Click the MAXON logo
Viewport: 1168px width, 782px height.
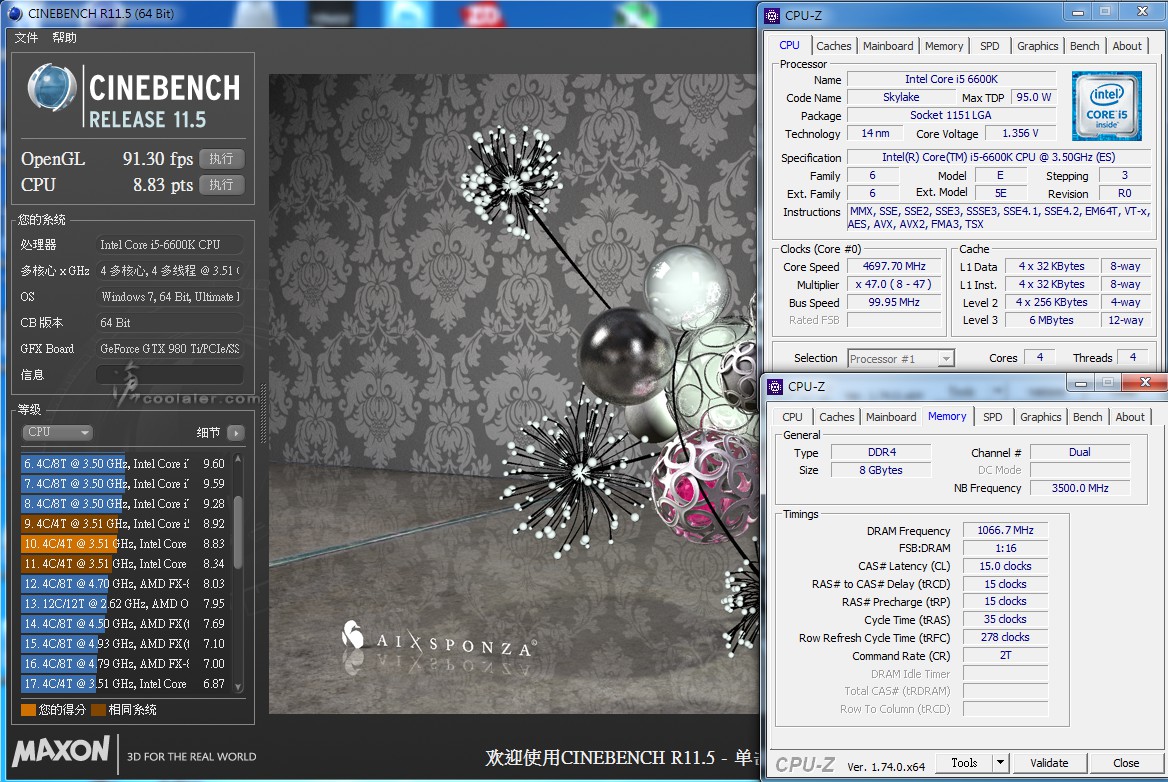[x=61, y=751]
